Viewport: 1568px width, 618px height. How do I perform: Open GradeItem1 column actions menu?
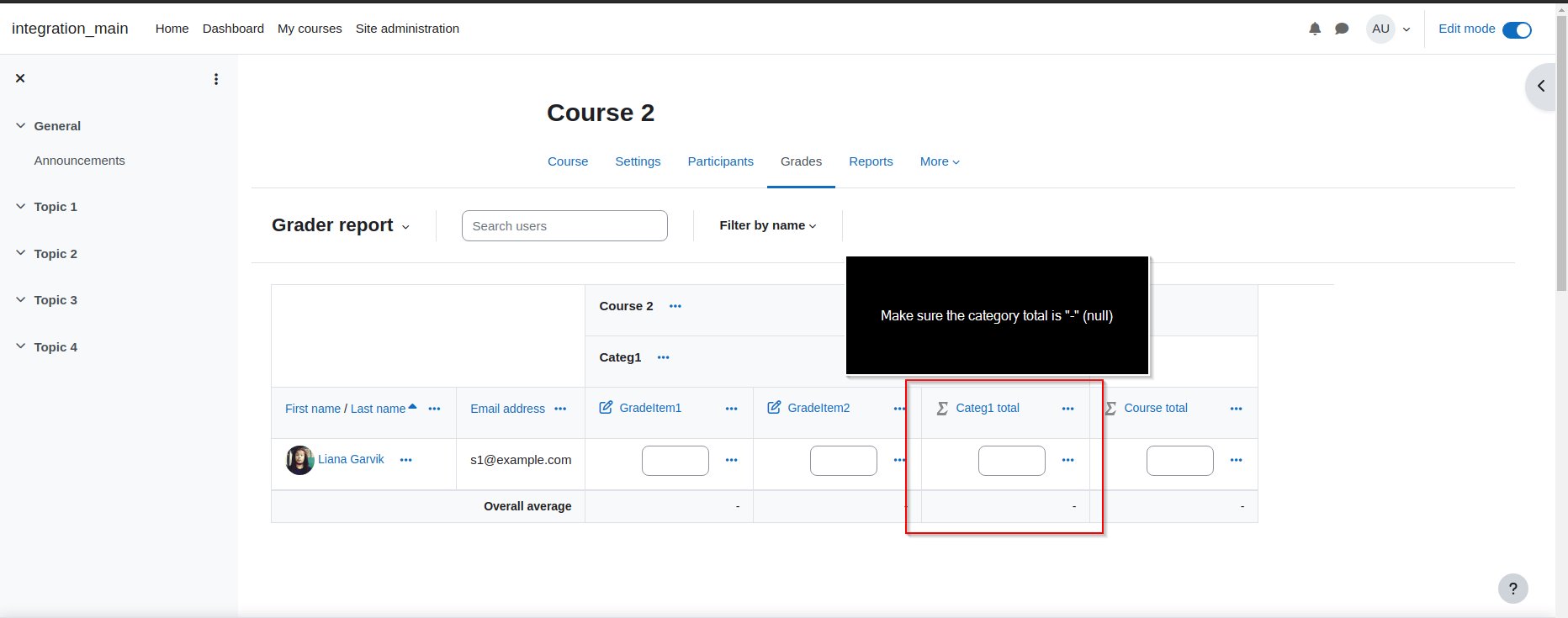(x=731, y=409)
